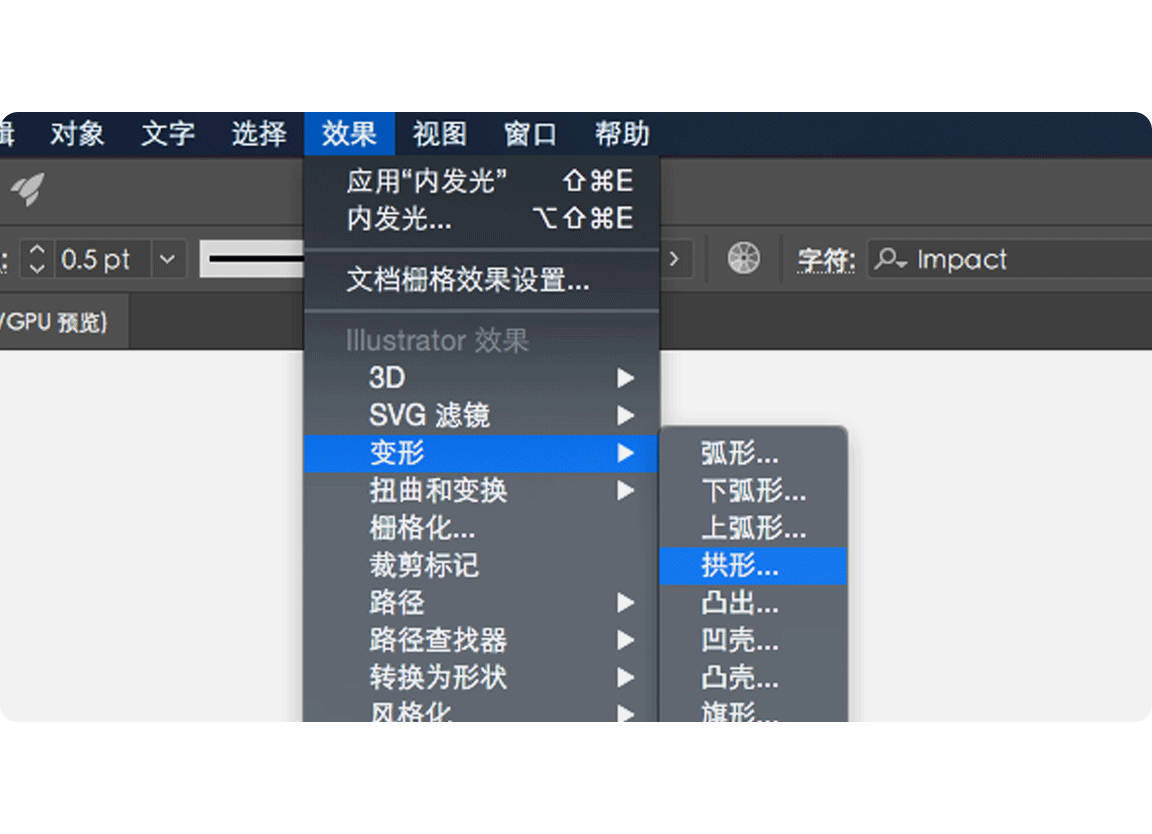Viewport: 1152px width, 834px height.
Task: Open 文档栅格效果设置... dialog
Action: [x=482, y=280]
